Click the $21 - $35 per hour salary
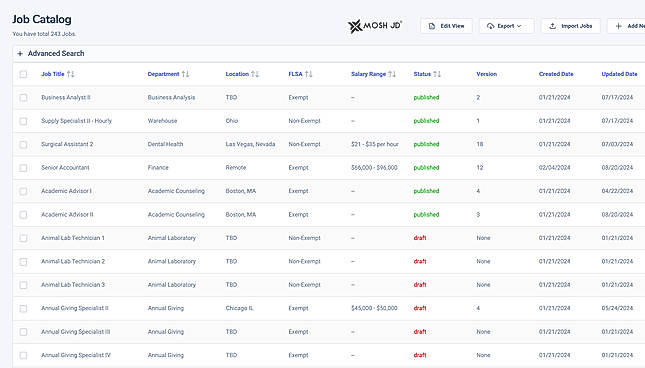This screenshot has width=645, height=368. click(x=375, y=144)
